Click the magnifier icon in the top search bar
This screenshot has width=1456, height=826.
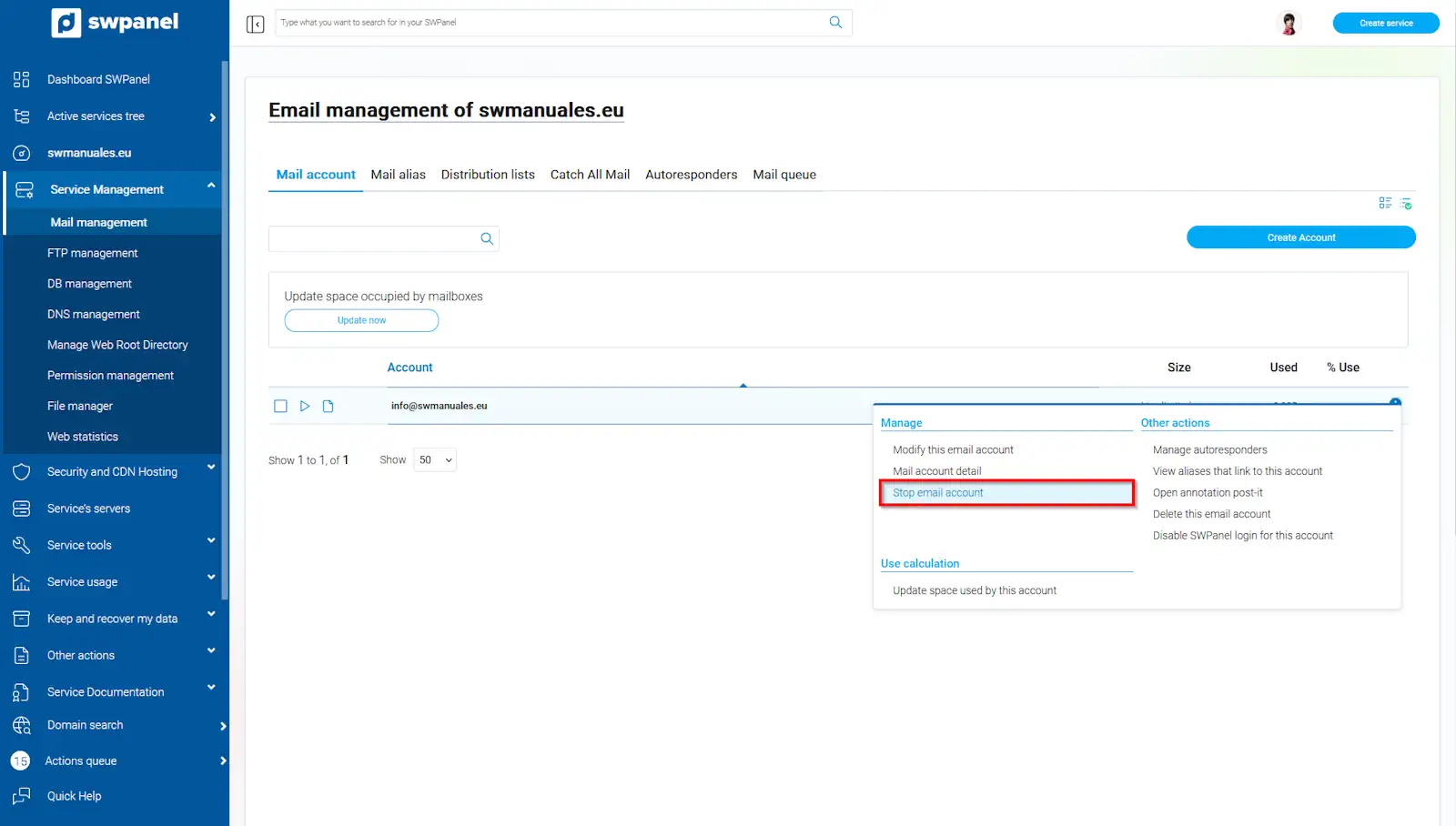coord(835,23)
